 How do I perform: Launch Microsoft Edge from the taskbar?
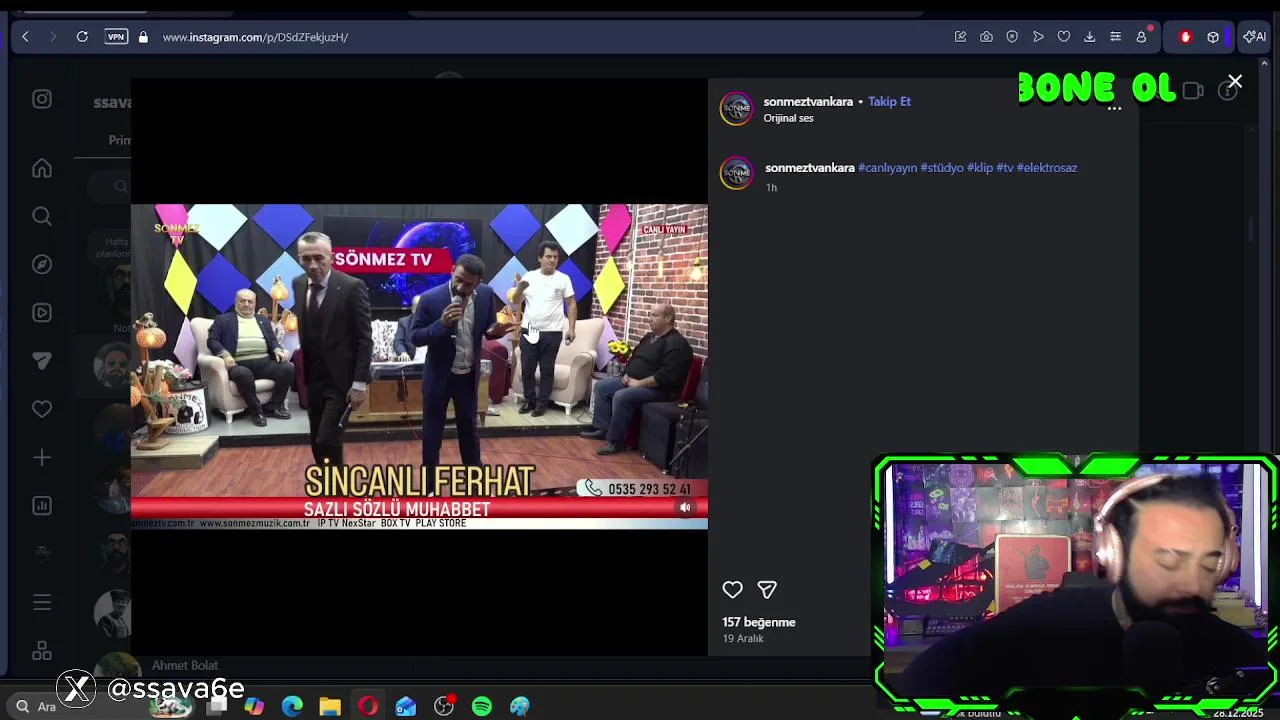point(292,707)
